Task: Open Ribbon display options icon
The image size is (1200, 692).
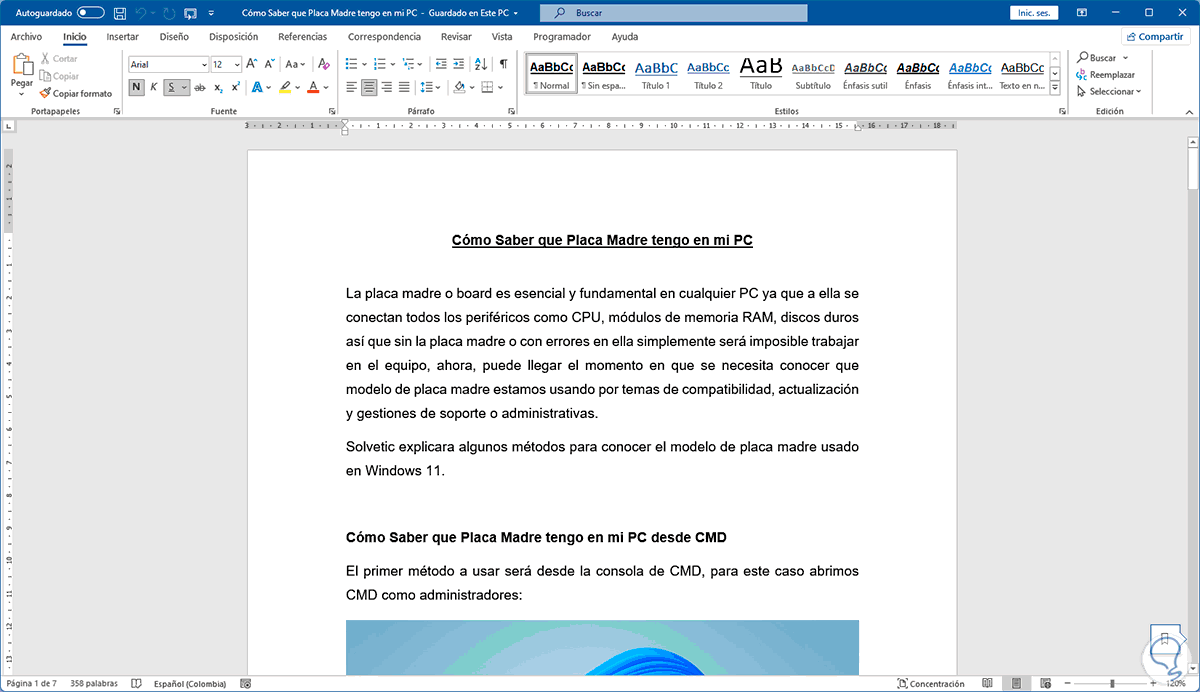Action: (x=1081, y=13)
